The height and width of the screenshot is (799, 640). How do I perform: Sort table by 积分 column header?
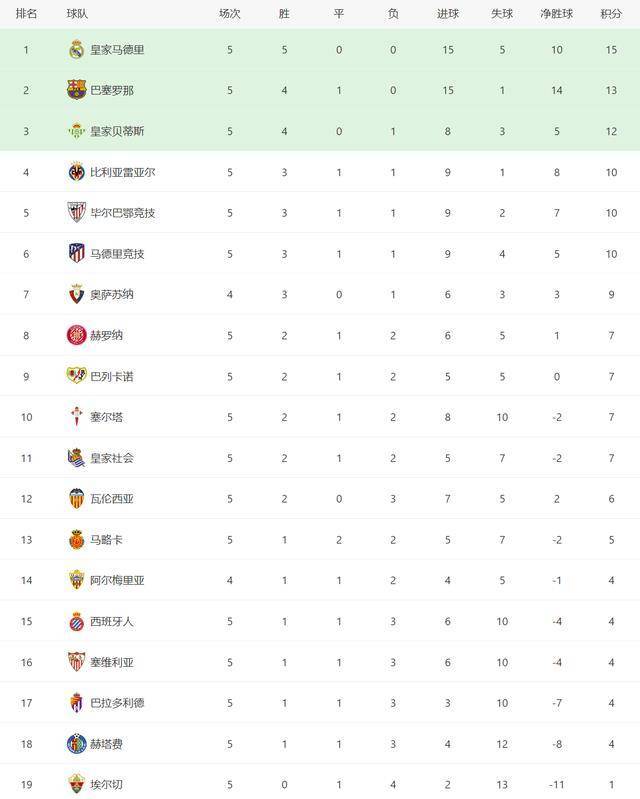(611, 14)
